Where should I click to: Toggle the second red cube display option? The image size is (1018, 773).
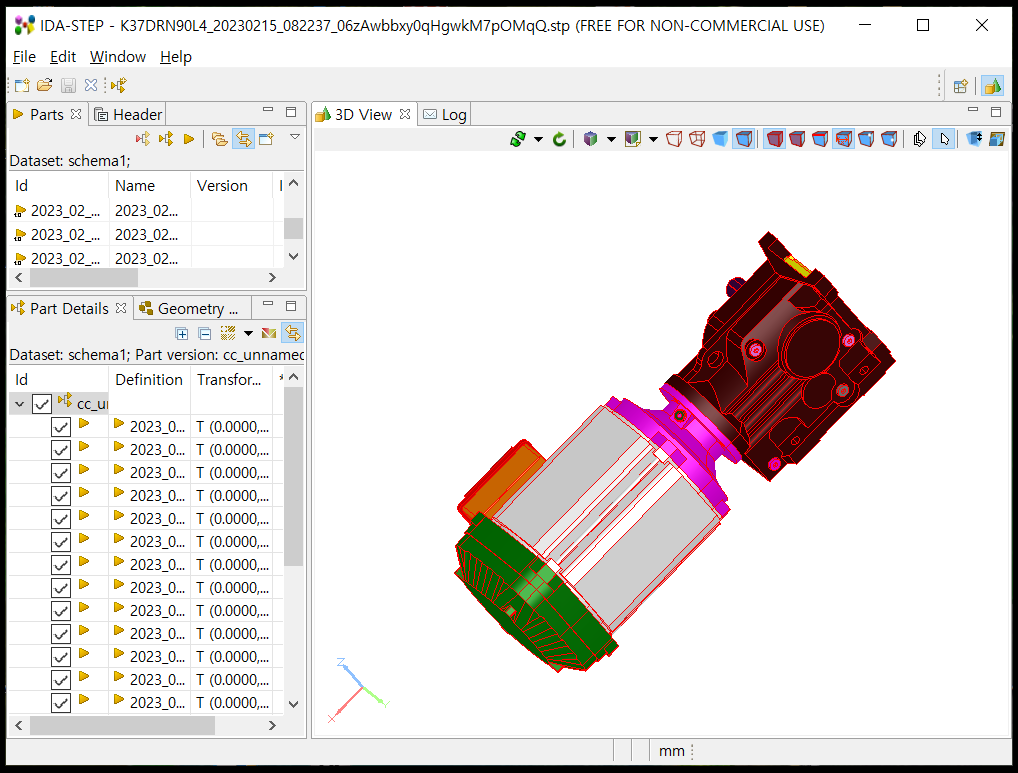(797, 139)
